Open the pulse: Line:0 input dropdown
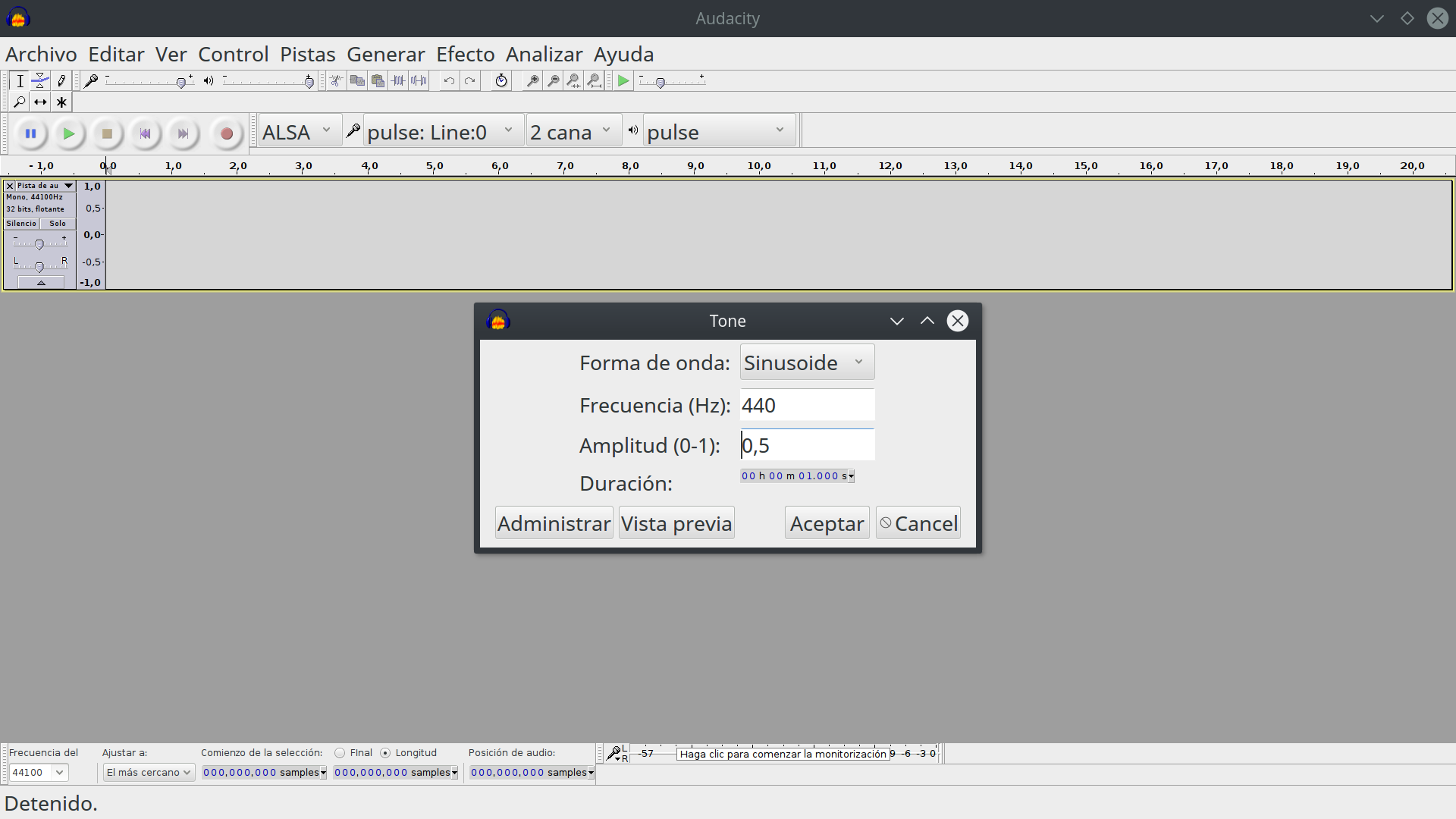This screenshot has width=1456, height=819. (443, 132)
